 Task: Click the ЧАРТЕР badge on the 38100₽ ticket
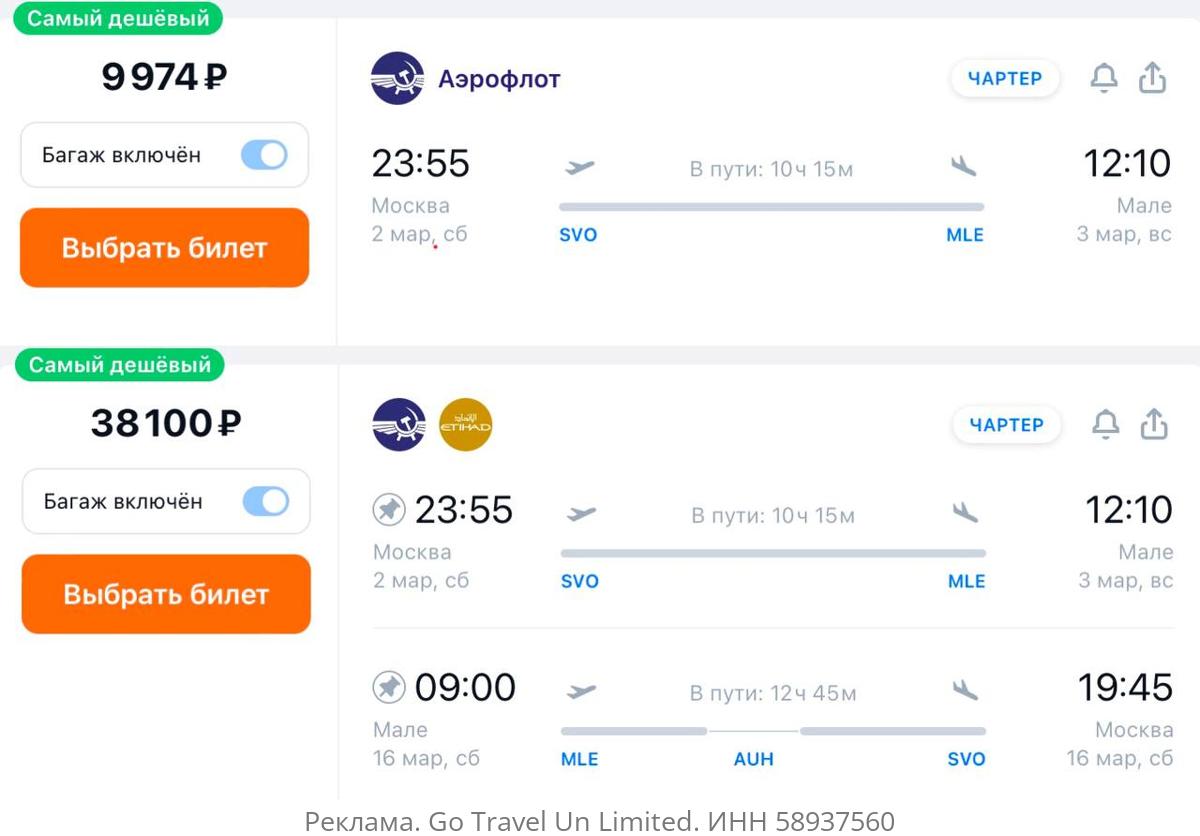1006,425
